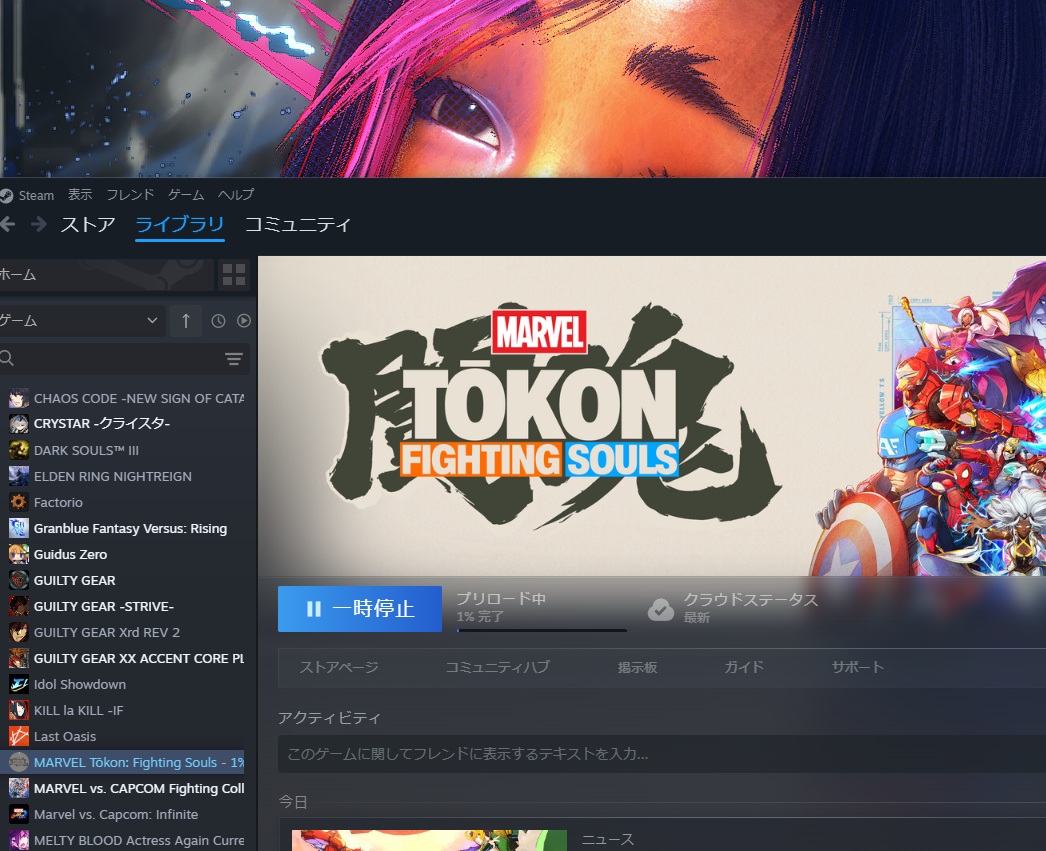The width and height of the screenshot is (1046, 851).
Task: Click KILL la KILL -IF icon
Action: 19,710
